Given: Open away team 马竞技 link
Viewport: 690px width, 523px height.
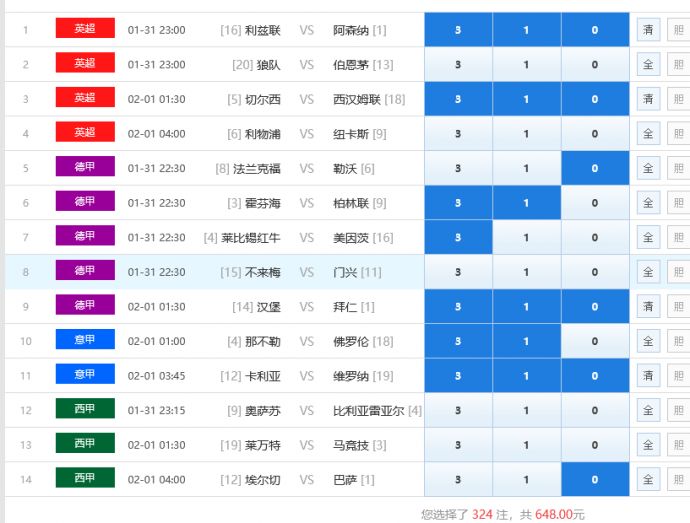Looking at the screenshot, I should point(351,445).
